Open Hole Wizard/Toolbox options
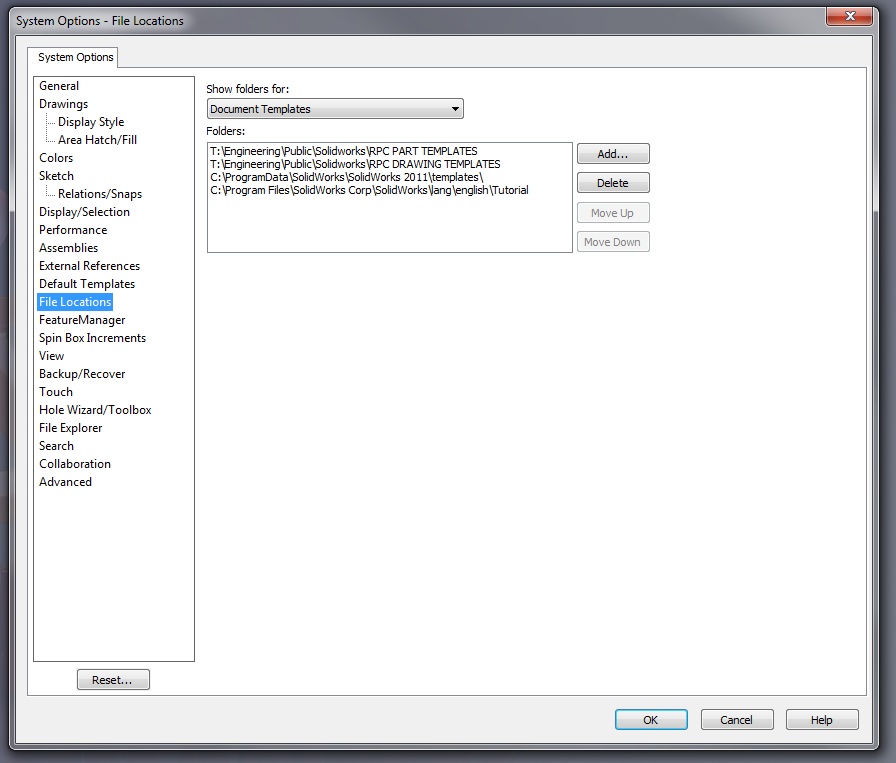Screen dimensions: 896x763 (x=95, y=410)
